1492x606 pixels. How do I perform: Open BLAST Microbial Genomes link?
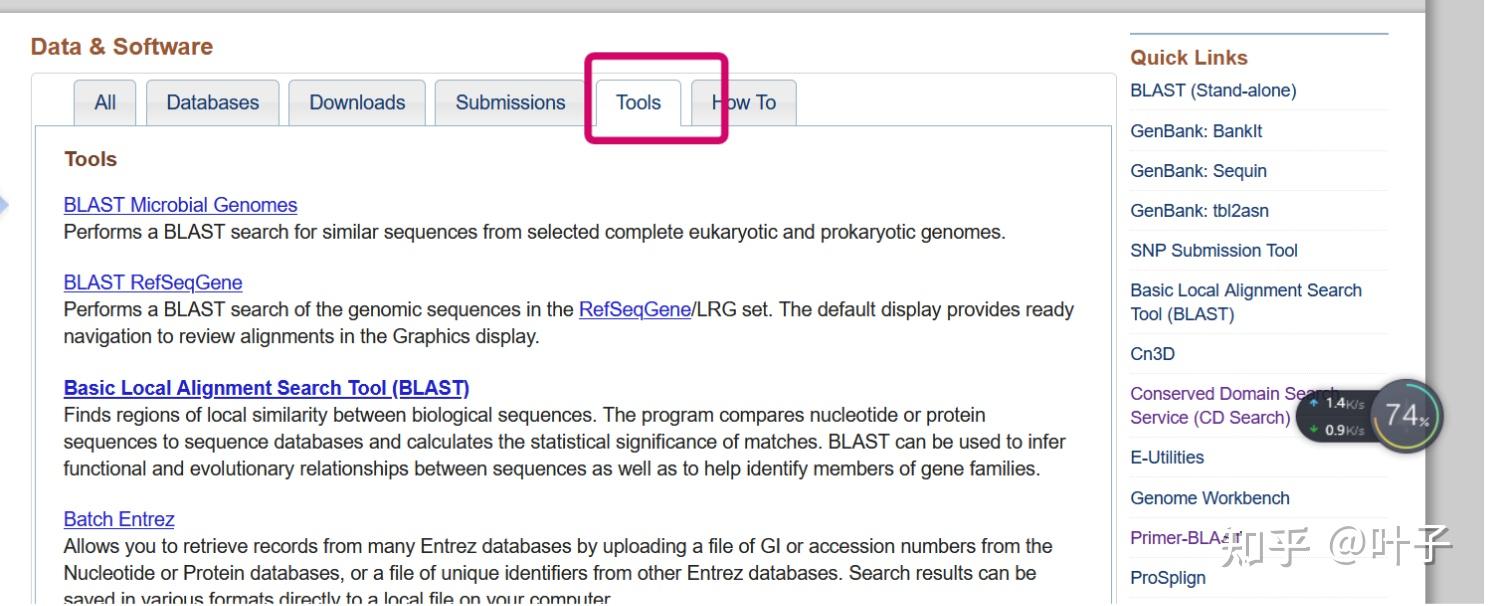180,205
